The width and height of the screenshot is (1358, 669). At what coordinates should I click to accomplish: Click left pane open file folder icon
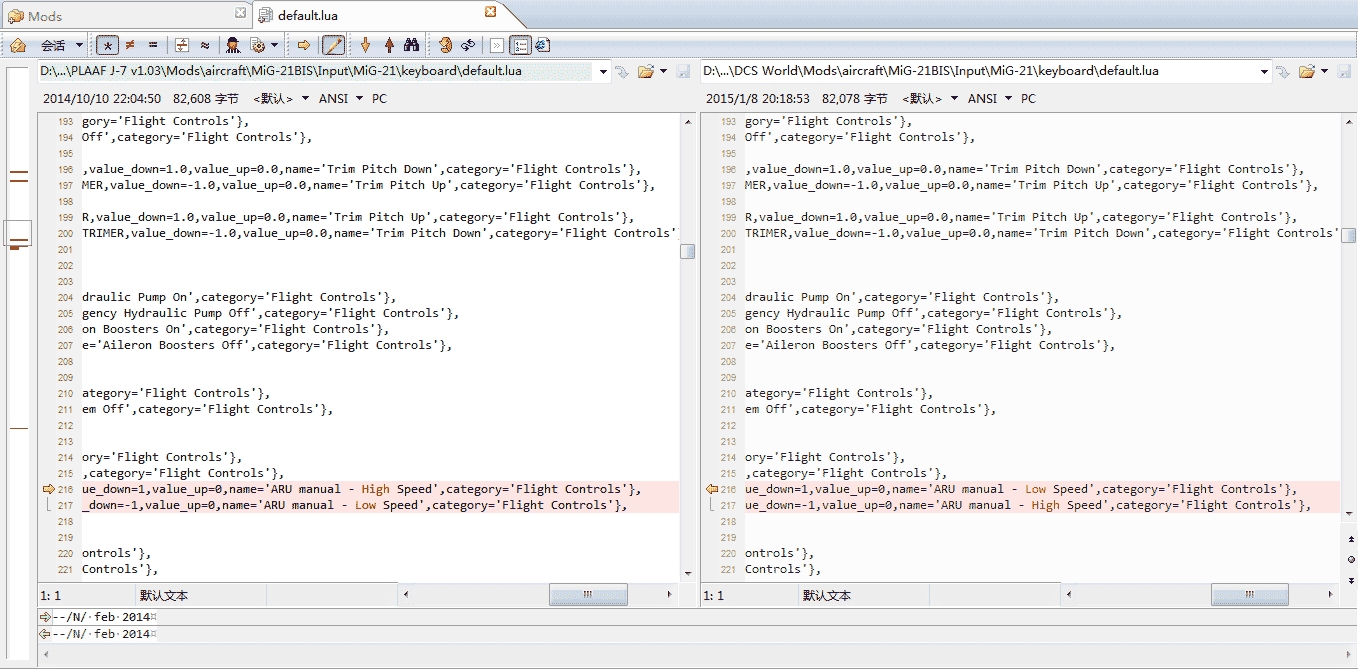(x=646, y=72)
